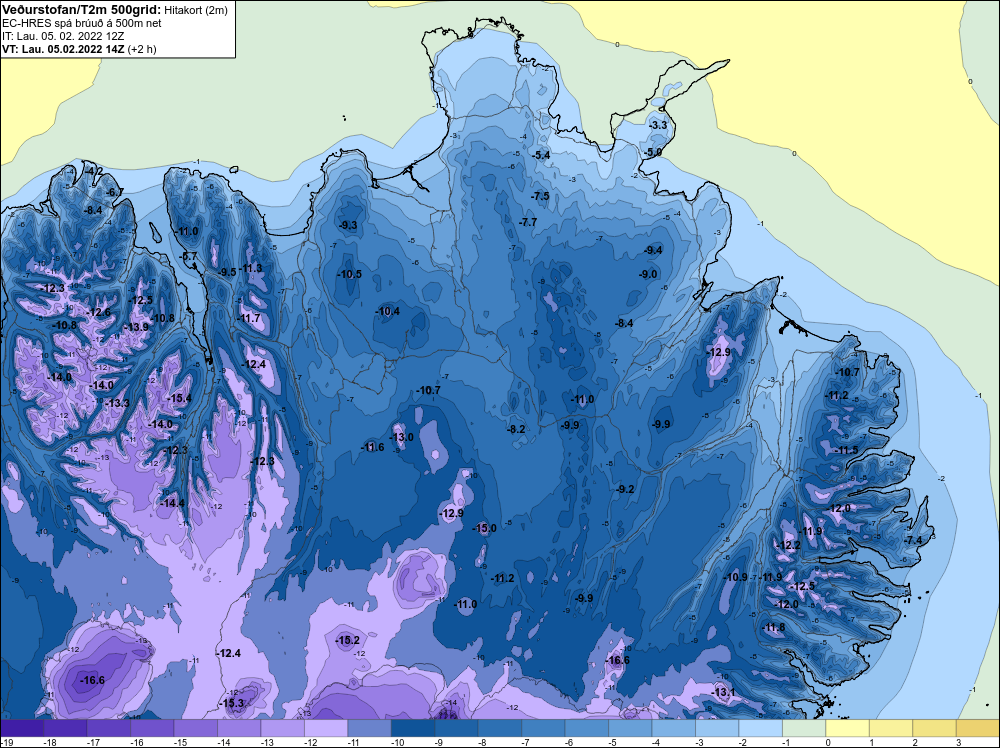Click the -15.0 temperature label
This screenshot has width=1000, height=748.
[484, 528]
